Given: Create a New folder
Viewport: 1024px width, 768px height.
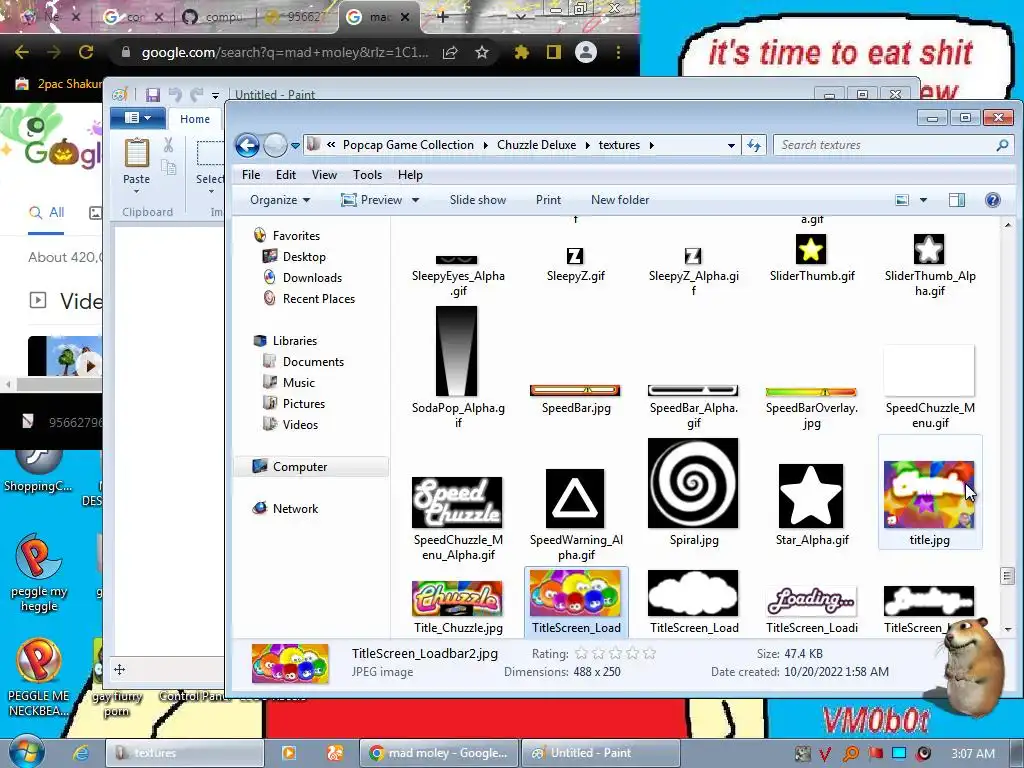Looking at the screenshot, I should click(620, 200).
